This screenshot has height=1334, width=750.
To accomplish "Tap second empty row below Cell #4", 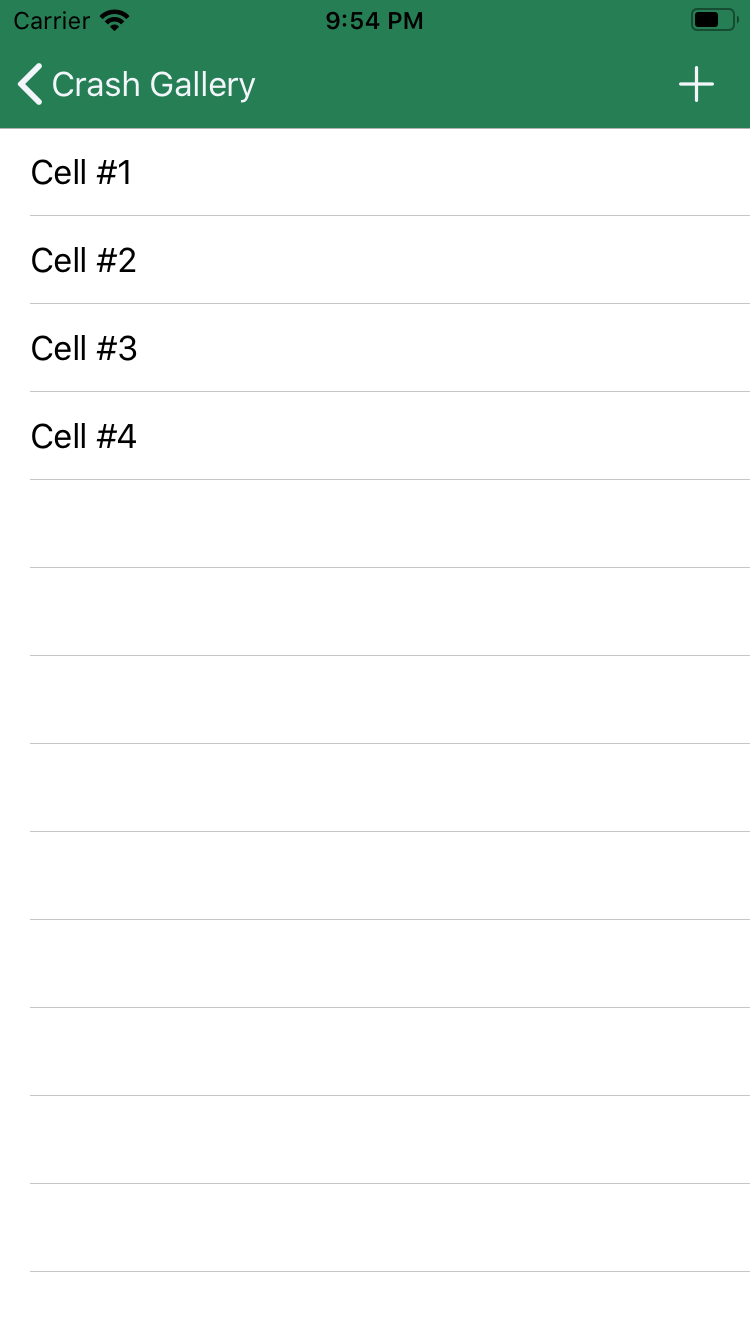I will click(375, 612).
